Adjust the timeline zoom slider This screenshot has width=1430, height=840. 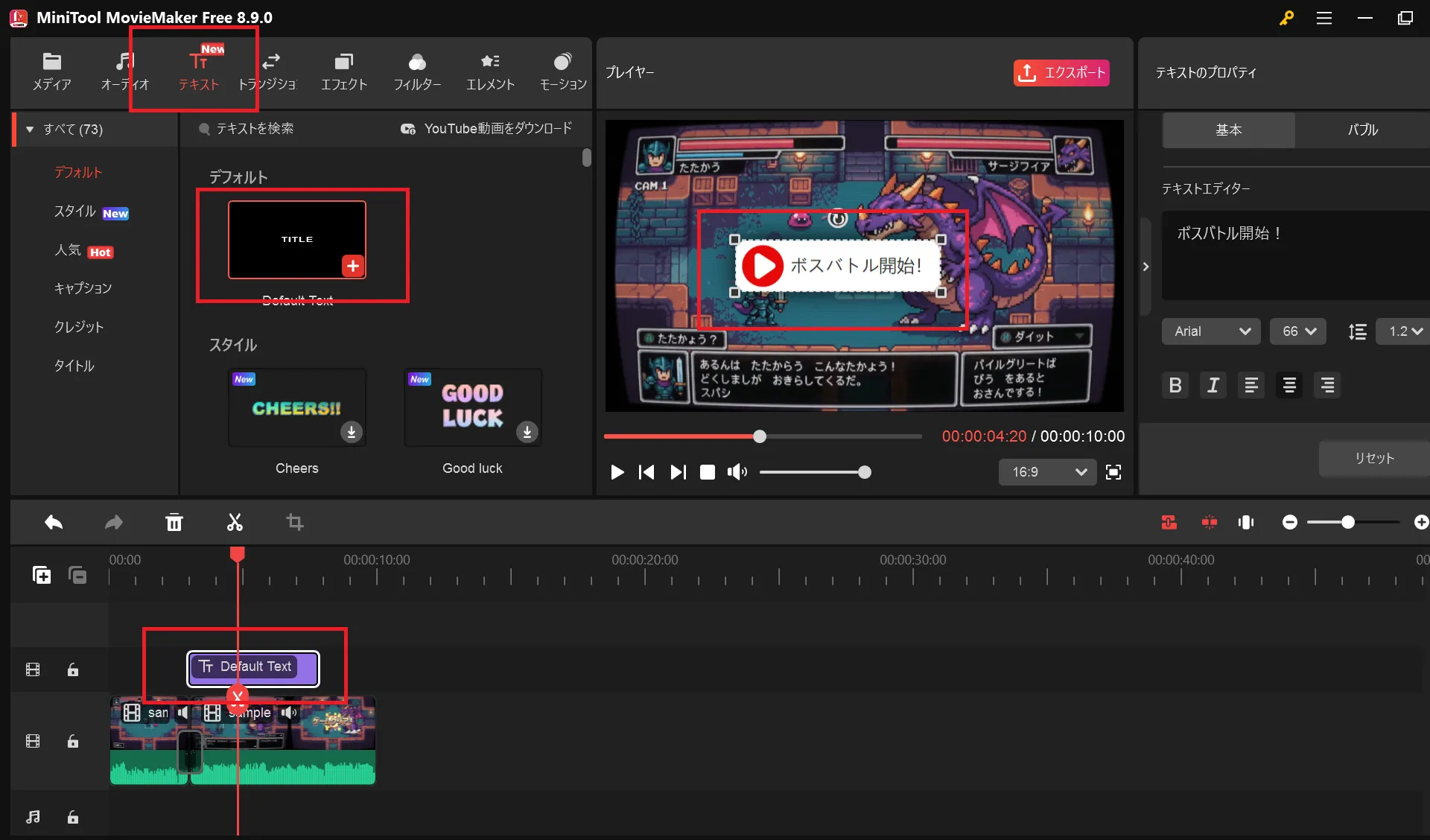click(x=1348, y=523)
